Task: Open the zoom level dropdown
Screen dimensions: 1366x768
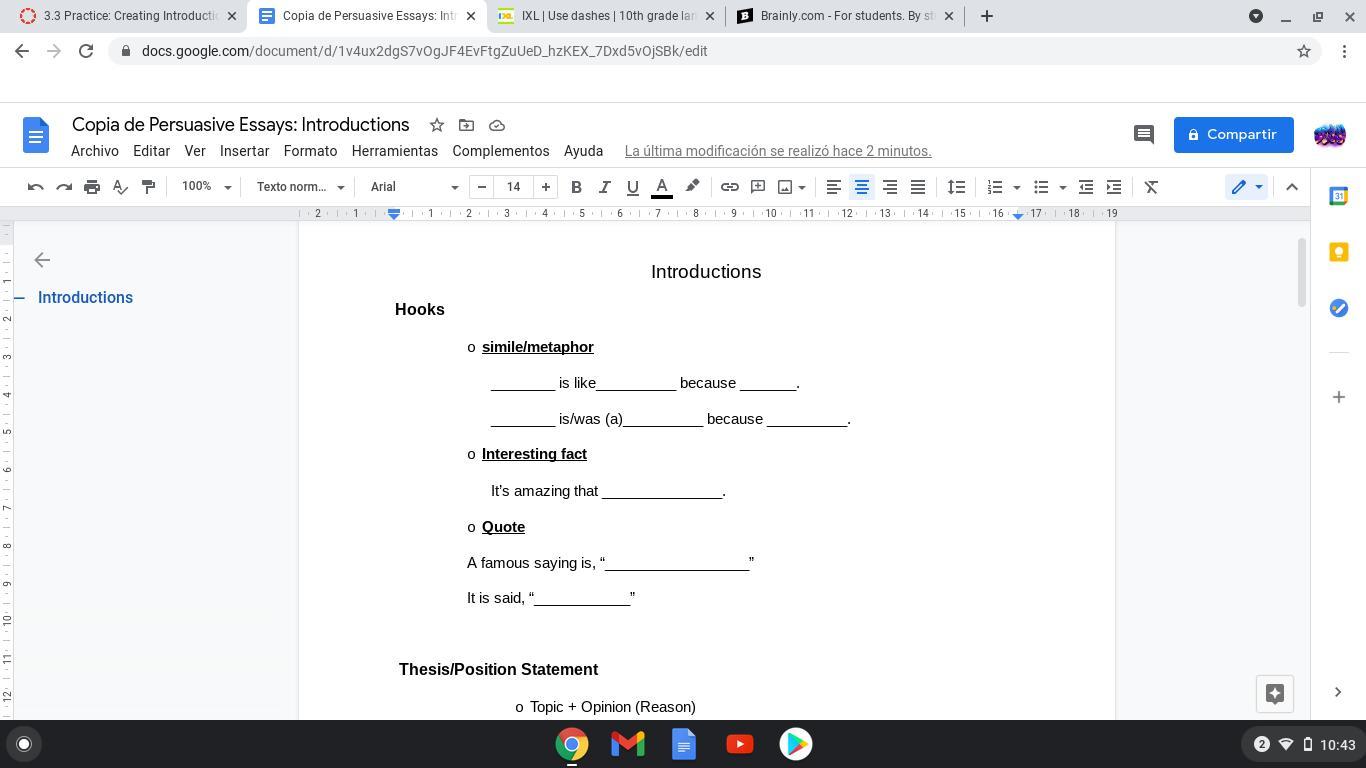Action: pyautogui.click(x=206, y=187)
